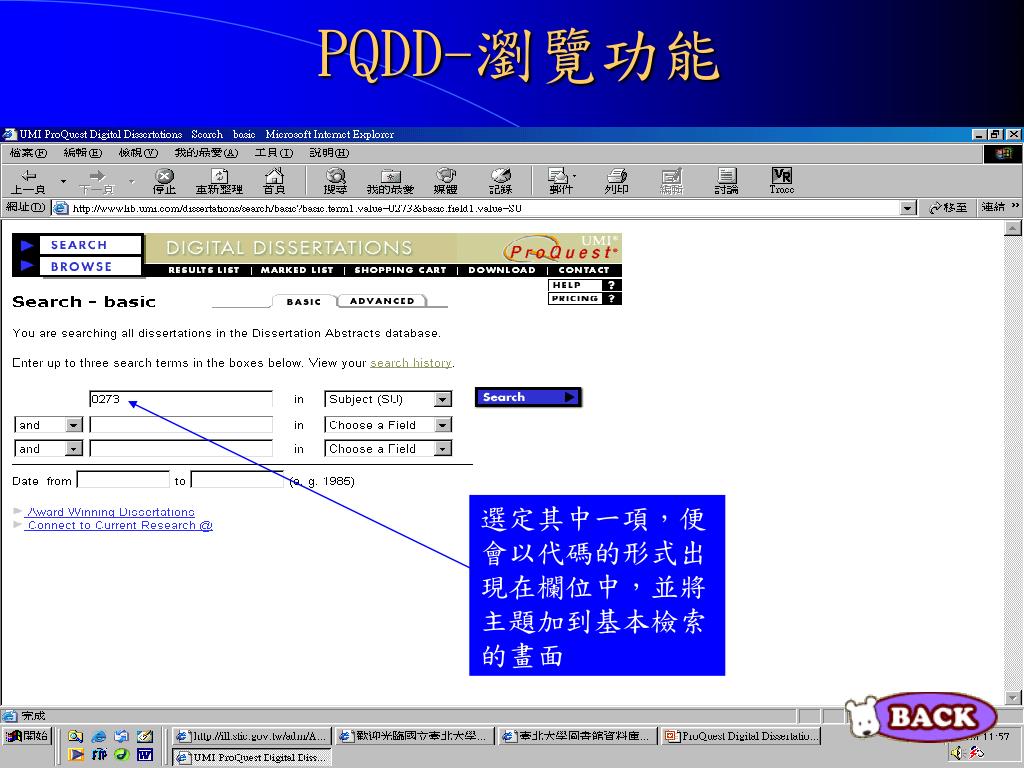The width and height of the screenshot is (1024, 768).
Task: Click the page scrollbar down arrow
Action: pos(1012,697)
